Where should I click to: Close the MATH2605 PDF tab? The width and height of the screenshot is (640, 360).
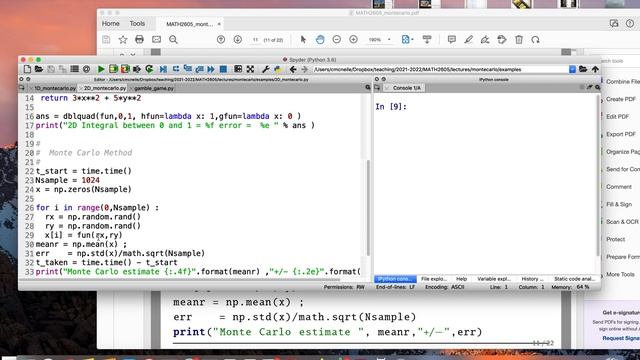pyautogui.click(x=219, y=24)
